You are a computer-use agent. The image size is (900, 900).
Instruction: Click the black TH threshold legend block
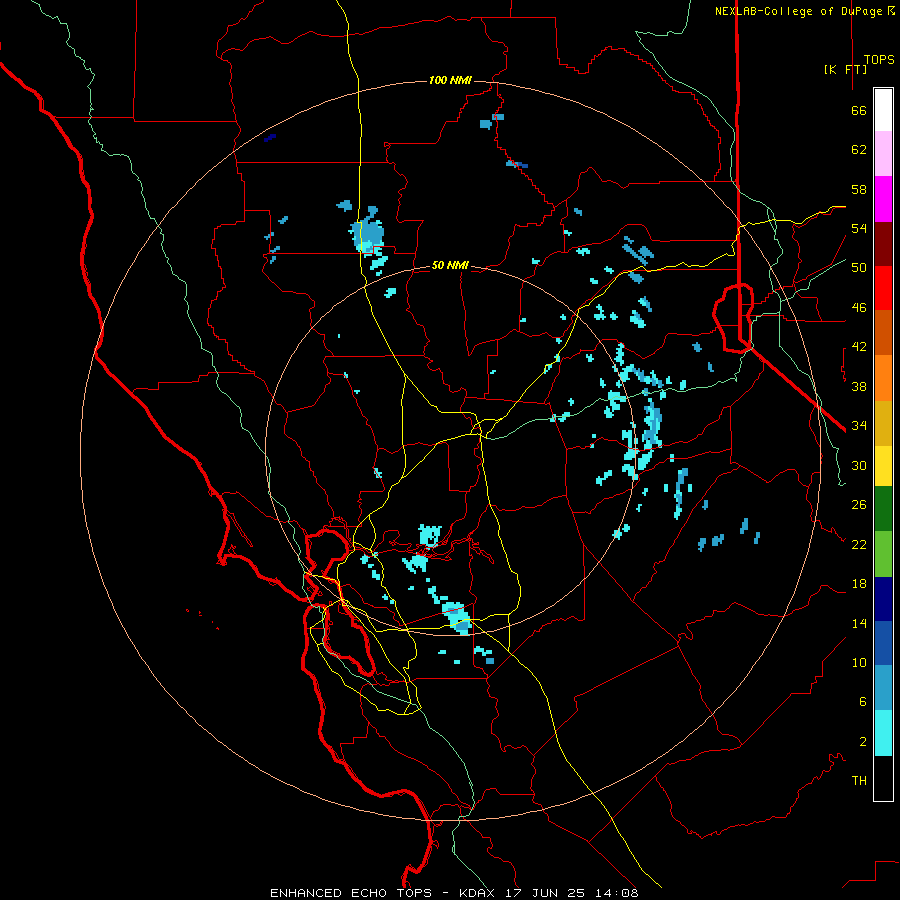[883, 778]
